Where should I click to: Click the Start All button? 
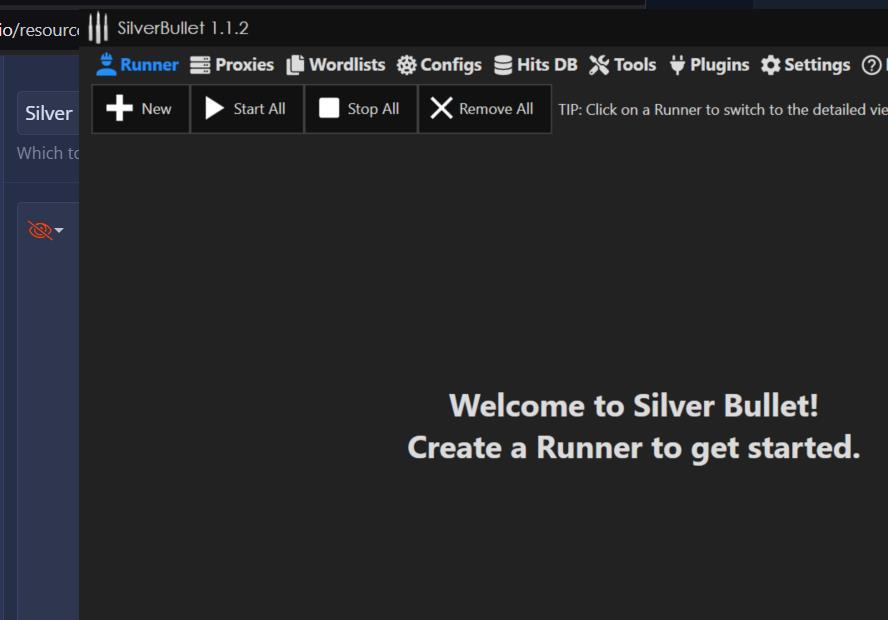[x=246, y=109]
